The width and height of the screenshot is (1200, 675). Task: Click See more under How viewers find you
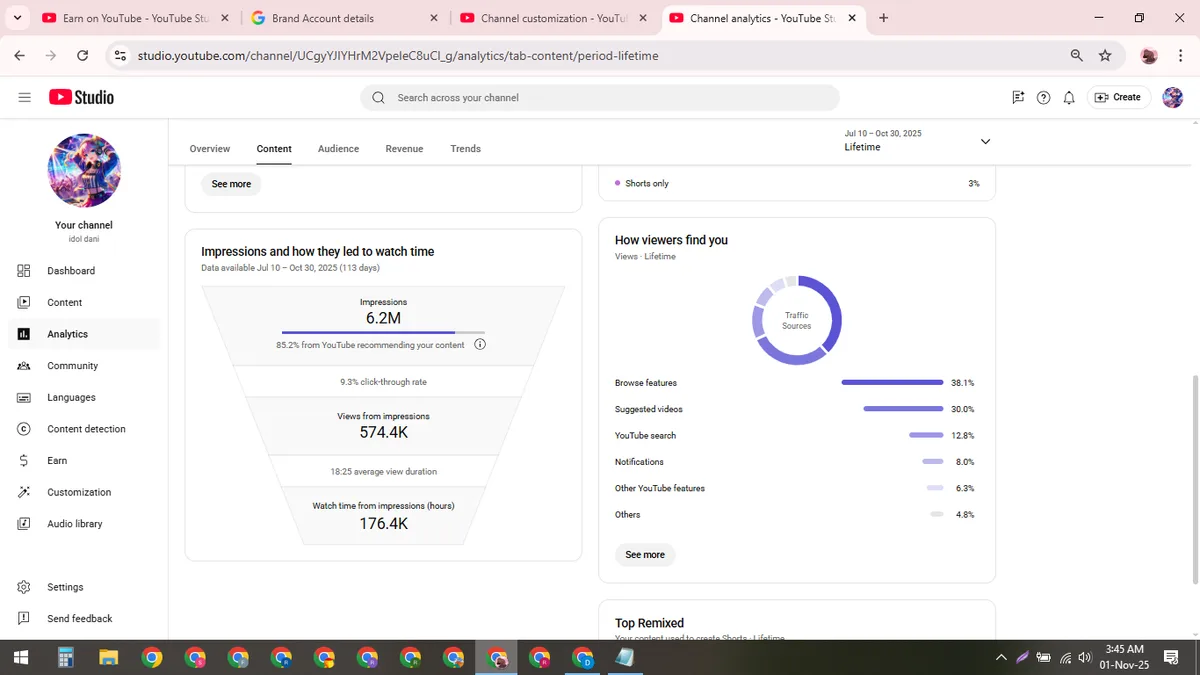(645, 555)
